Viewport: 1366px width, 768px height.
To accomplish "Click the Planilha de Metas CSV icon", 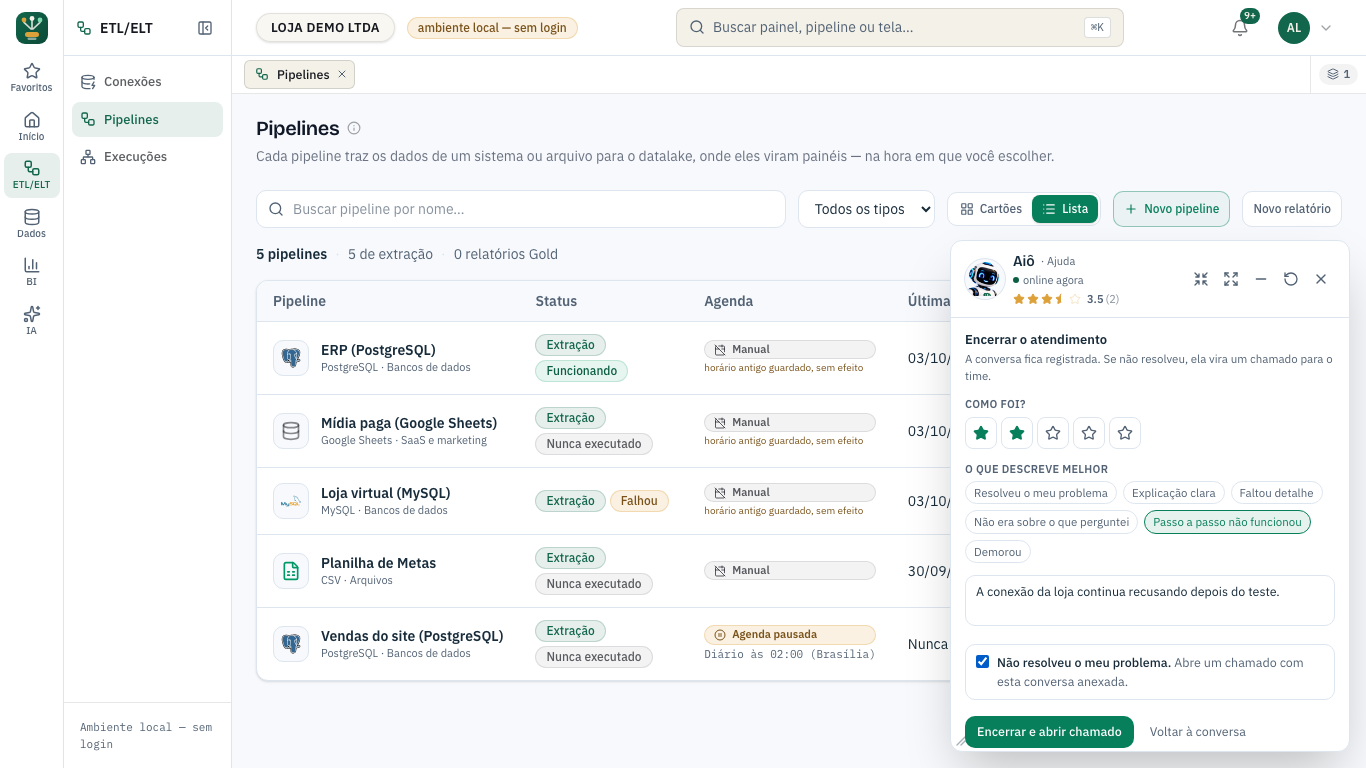I will [291, 571].
